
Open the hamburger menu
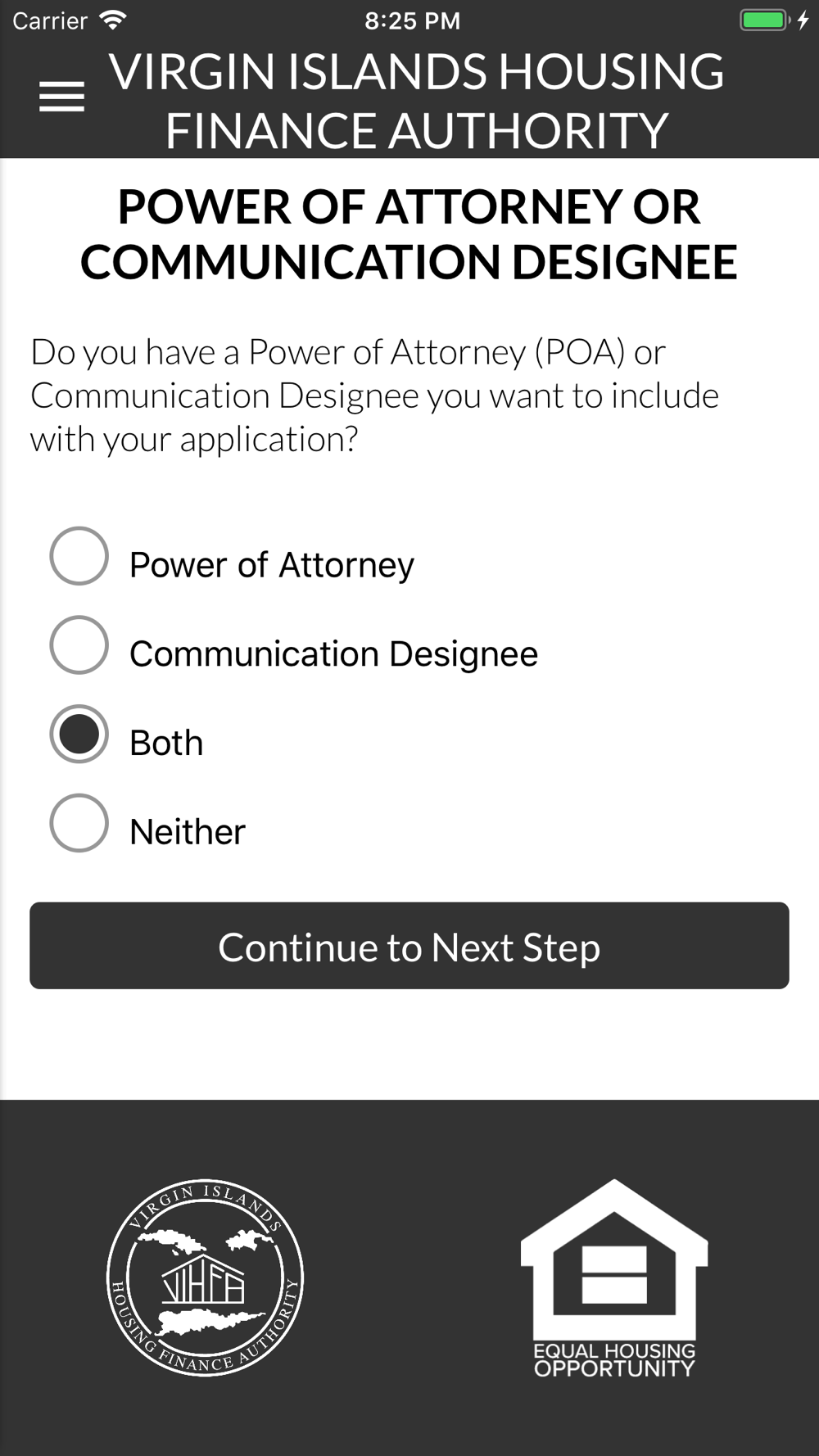pyautogui.click(x=61, y=97)
